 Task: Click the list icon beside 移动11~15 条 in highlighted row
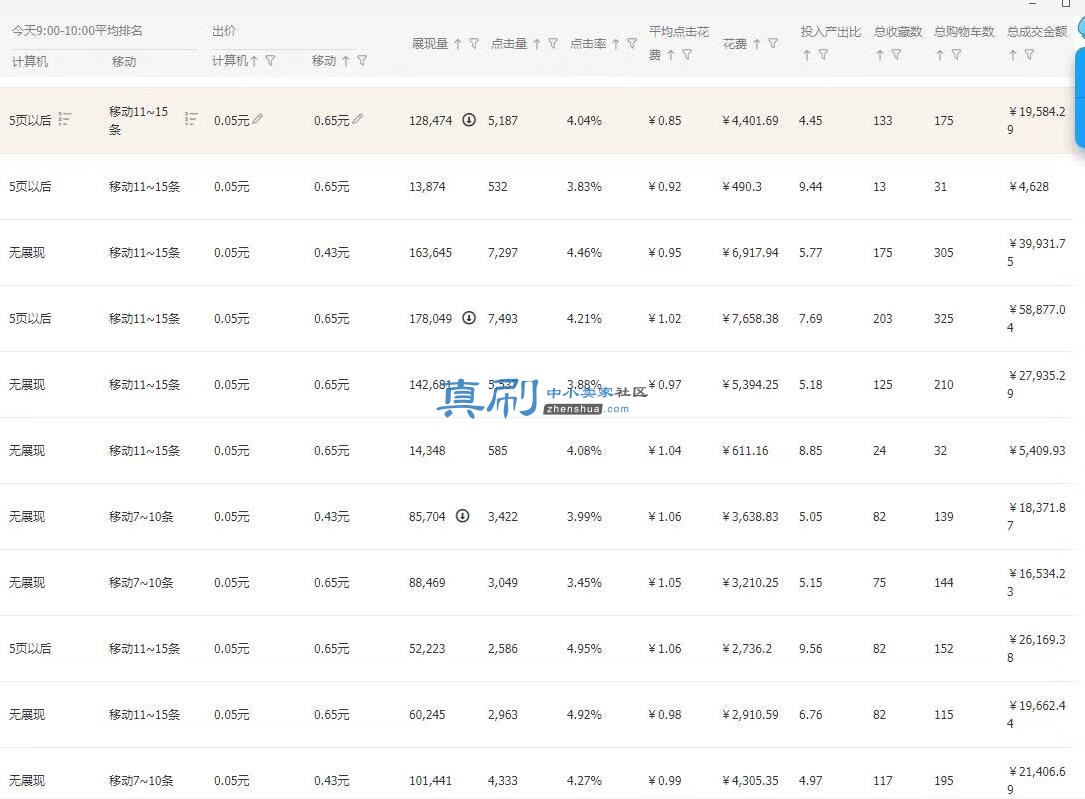pos(191,119)
